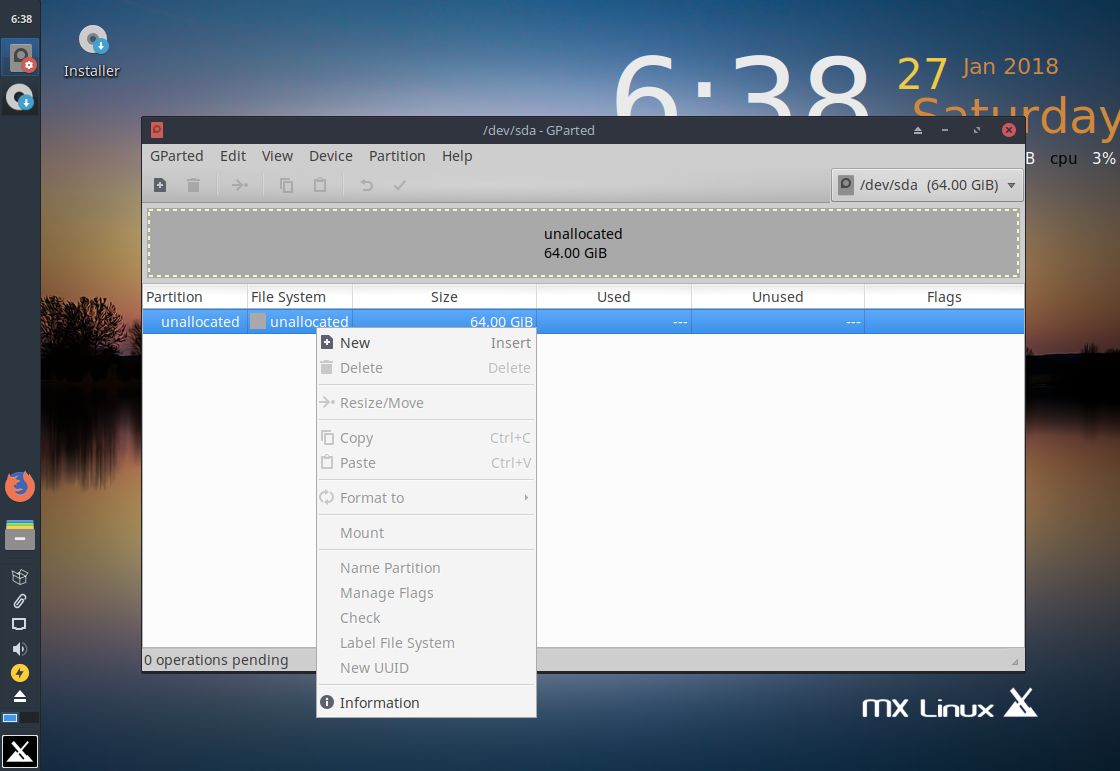Click the Paste partition toolbar icon
Viewport: 1120px width, 771px height.
click(320, 185)
